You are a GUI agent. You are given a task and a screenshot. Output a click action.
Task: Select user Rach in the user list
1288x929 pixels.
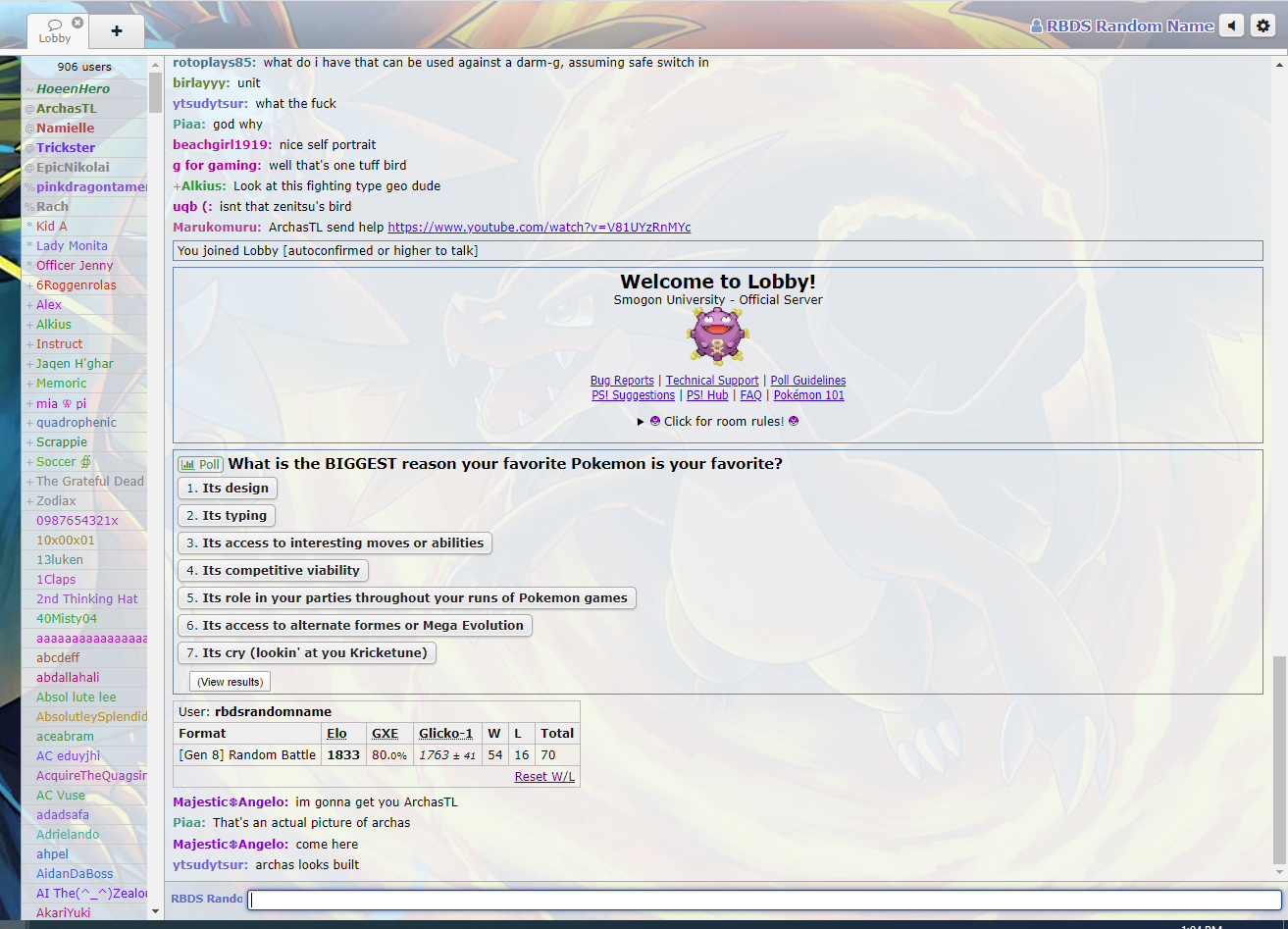coord(84,207)
